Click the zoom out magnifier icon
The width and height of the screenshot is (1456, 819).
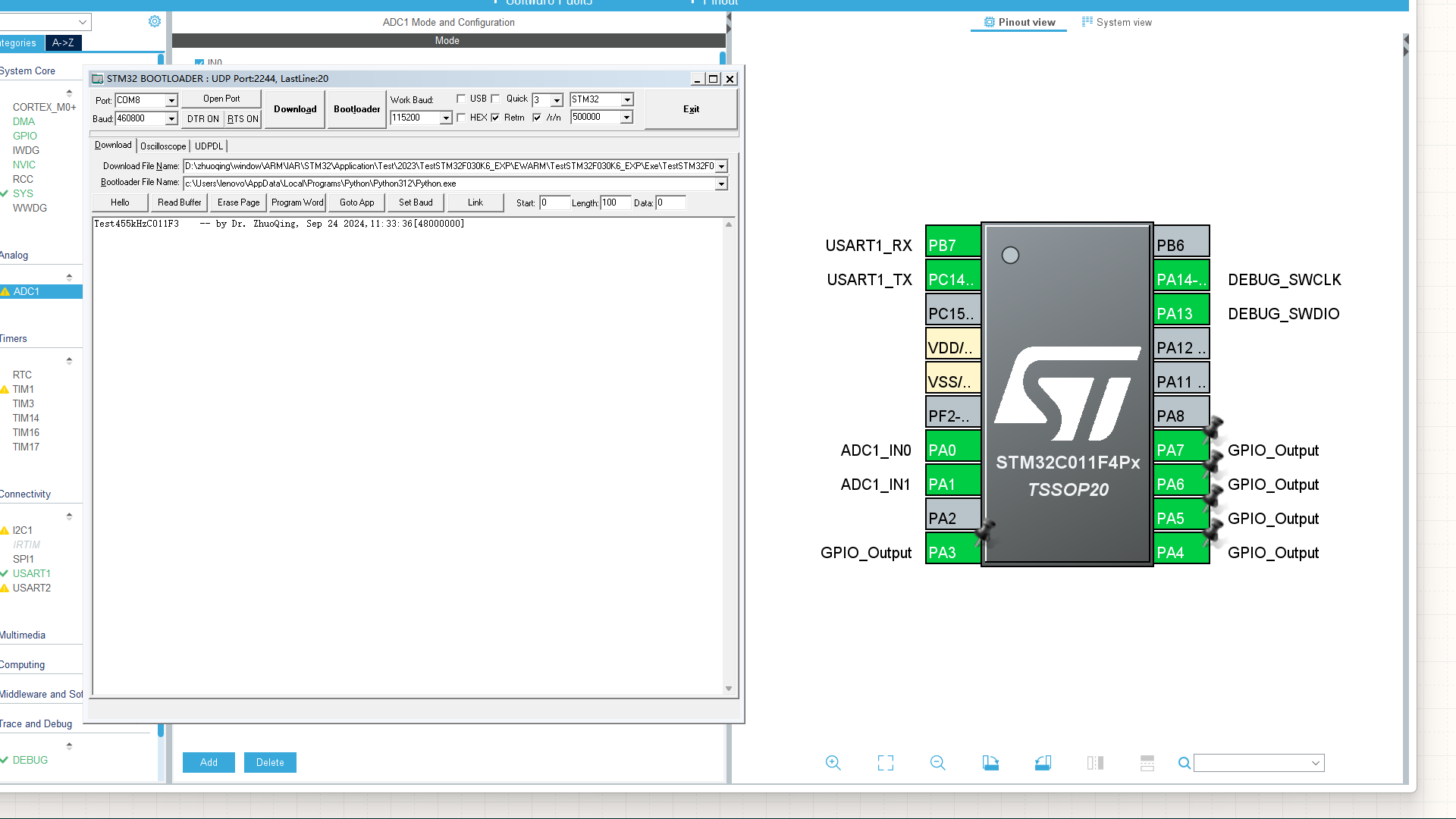click(x=938, y=763)
